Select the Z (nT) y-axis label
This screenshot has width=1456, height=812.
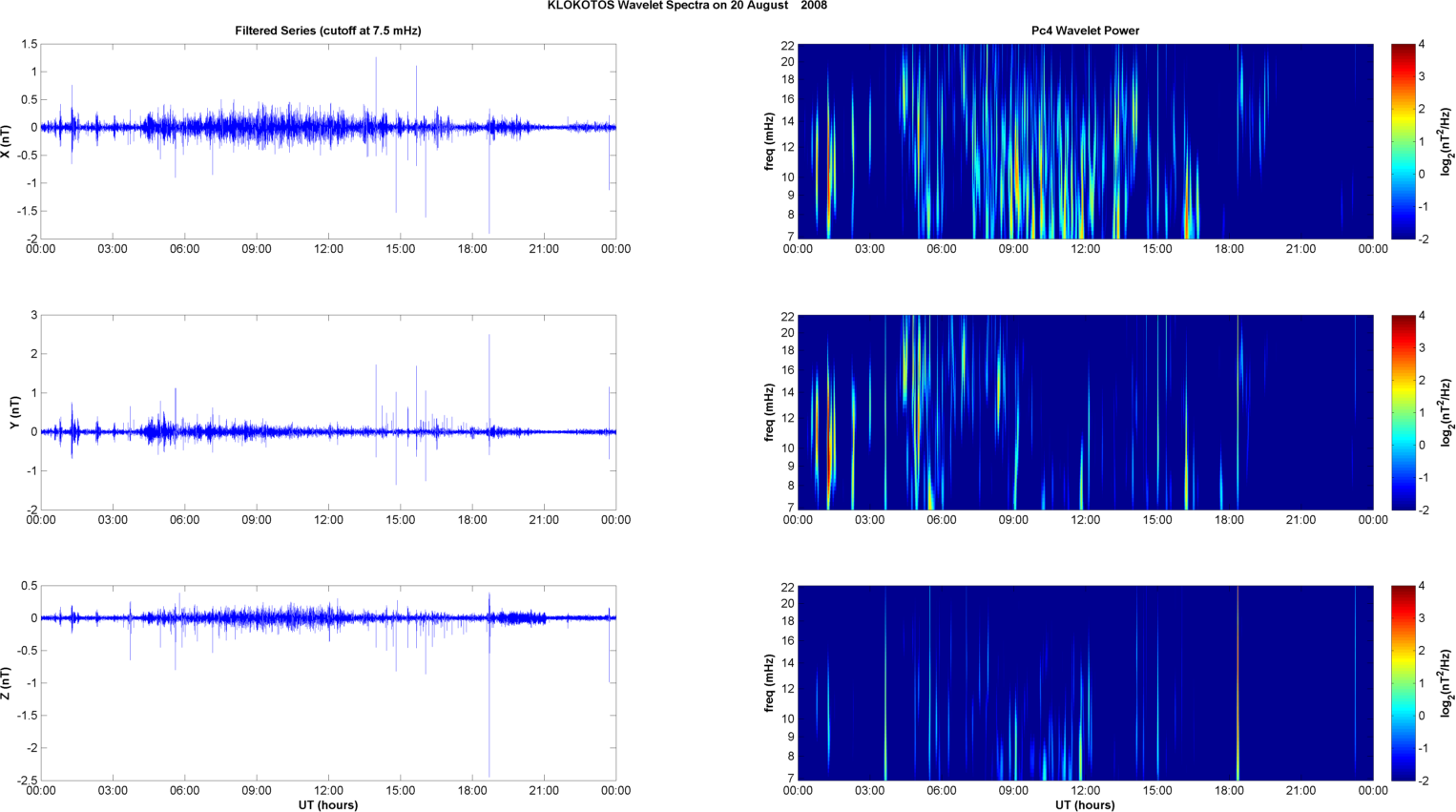click(7, 683)
